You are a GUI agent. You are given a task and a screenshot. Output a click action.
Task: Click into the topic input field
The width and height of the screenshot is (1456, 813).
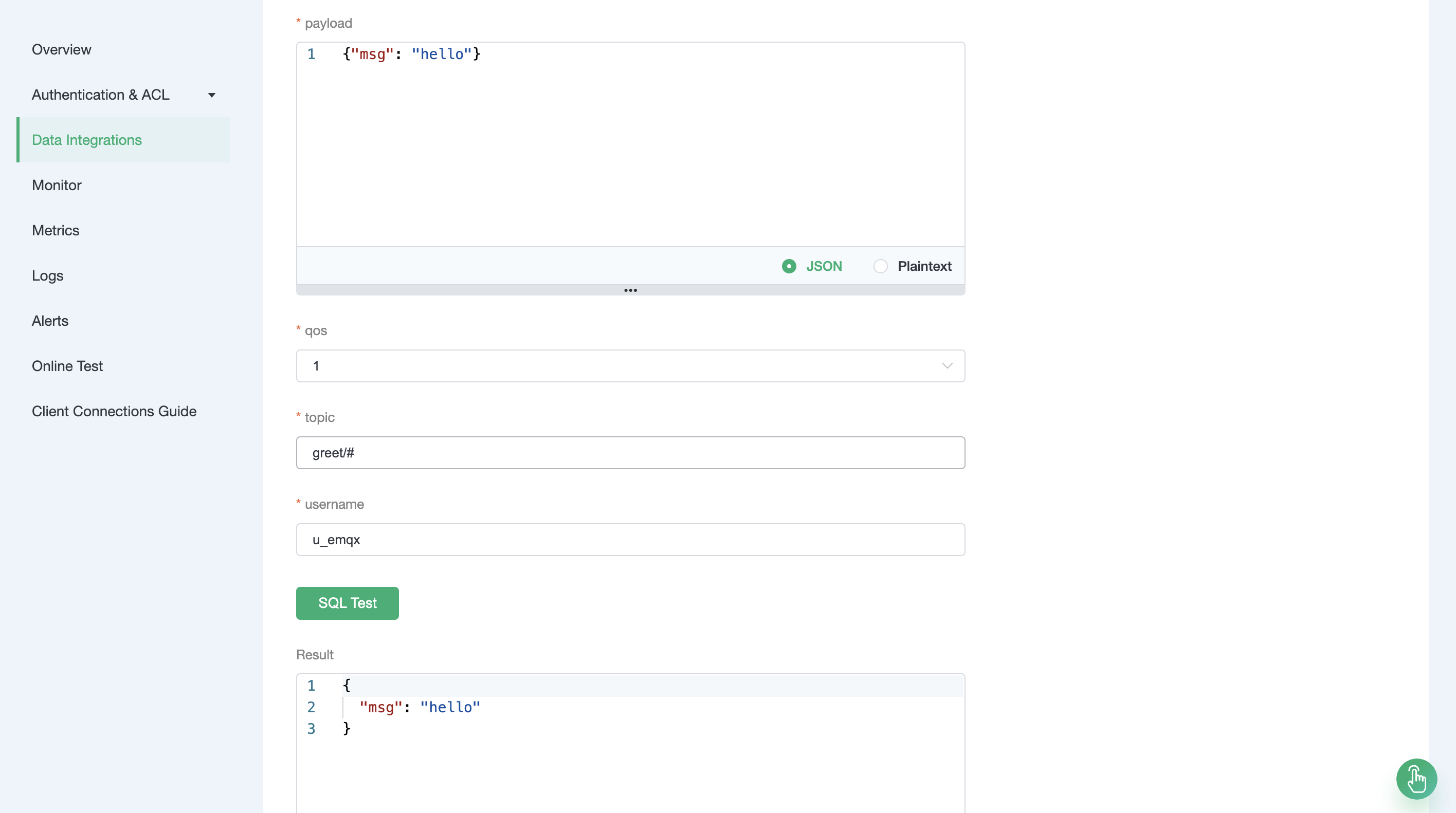630,453
